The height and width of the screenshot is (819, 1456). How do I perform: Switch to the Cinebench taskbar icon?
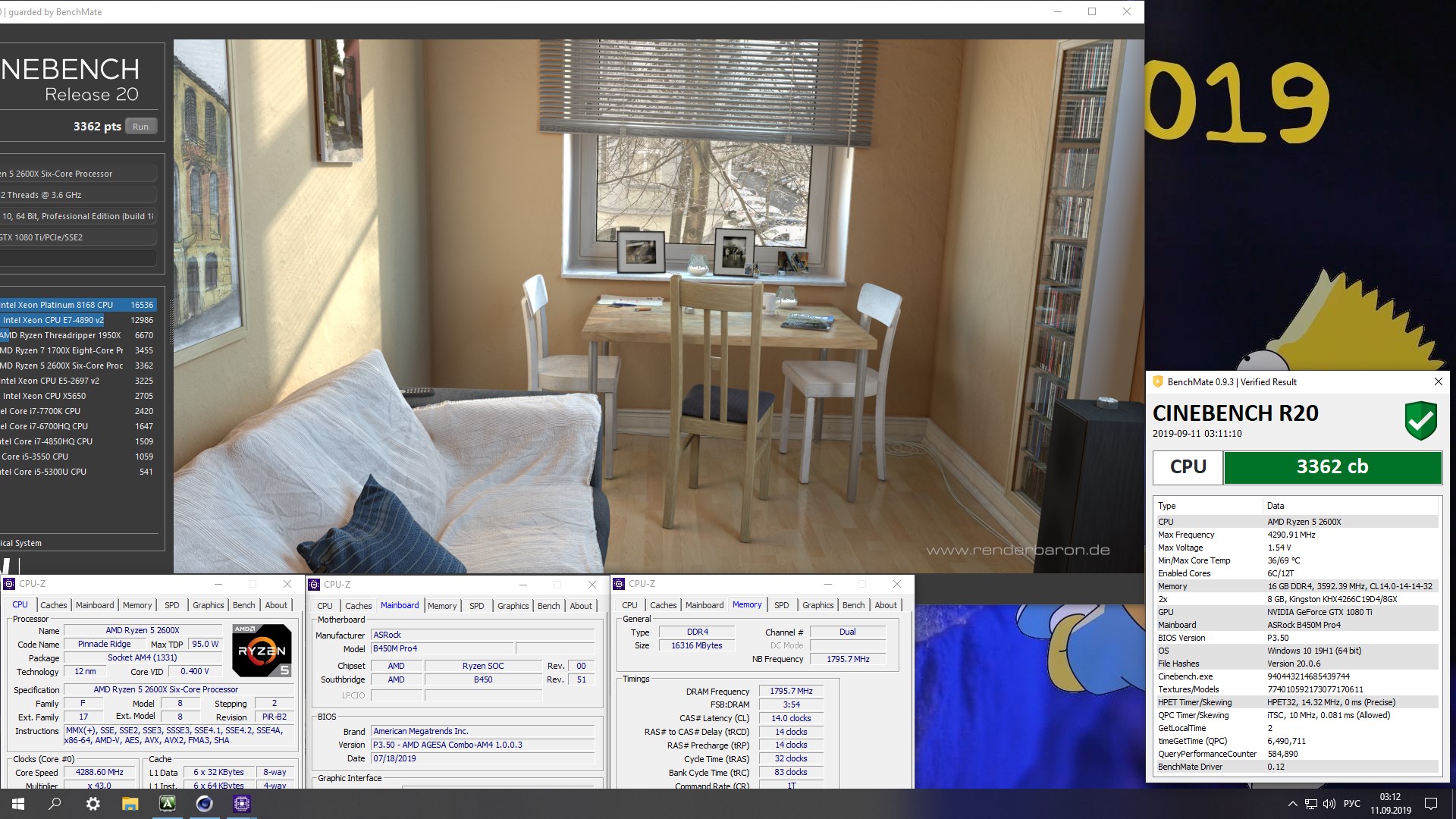[204, 804]
